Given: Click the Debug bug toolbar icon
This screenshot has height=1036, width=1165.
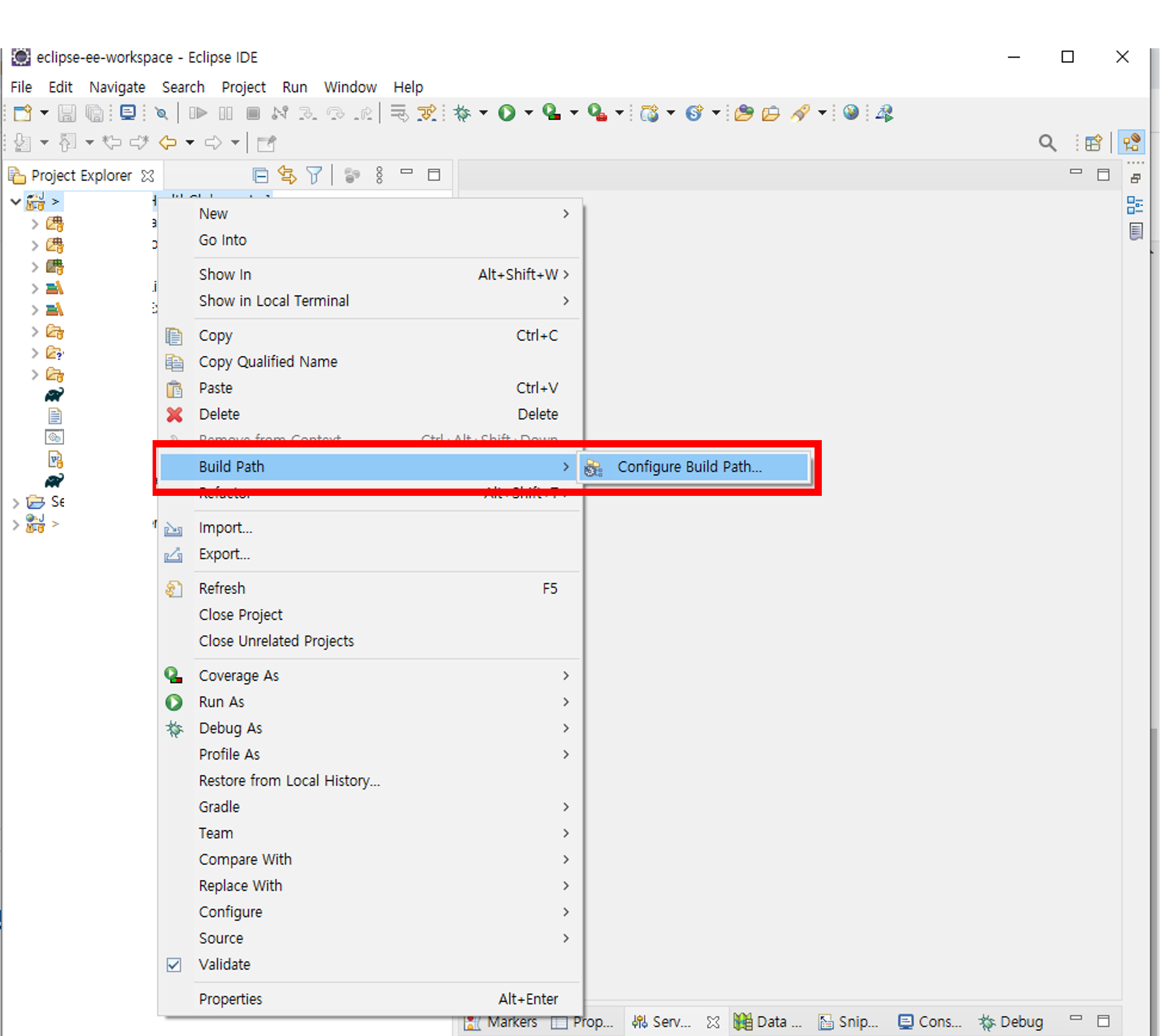Looking at the screenshot, I should click(x=462, y=113).
